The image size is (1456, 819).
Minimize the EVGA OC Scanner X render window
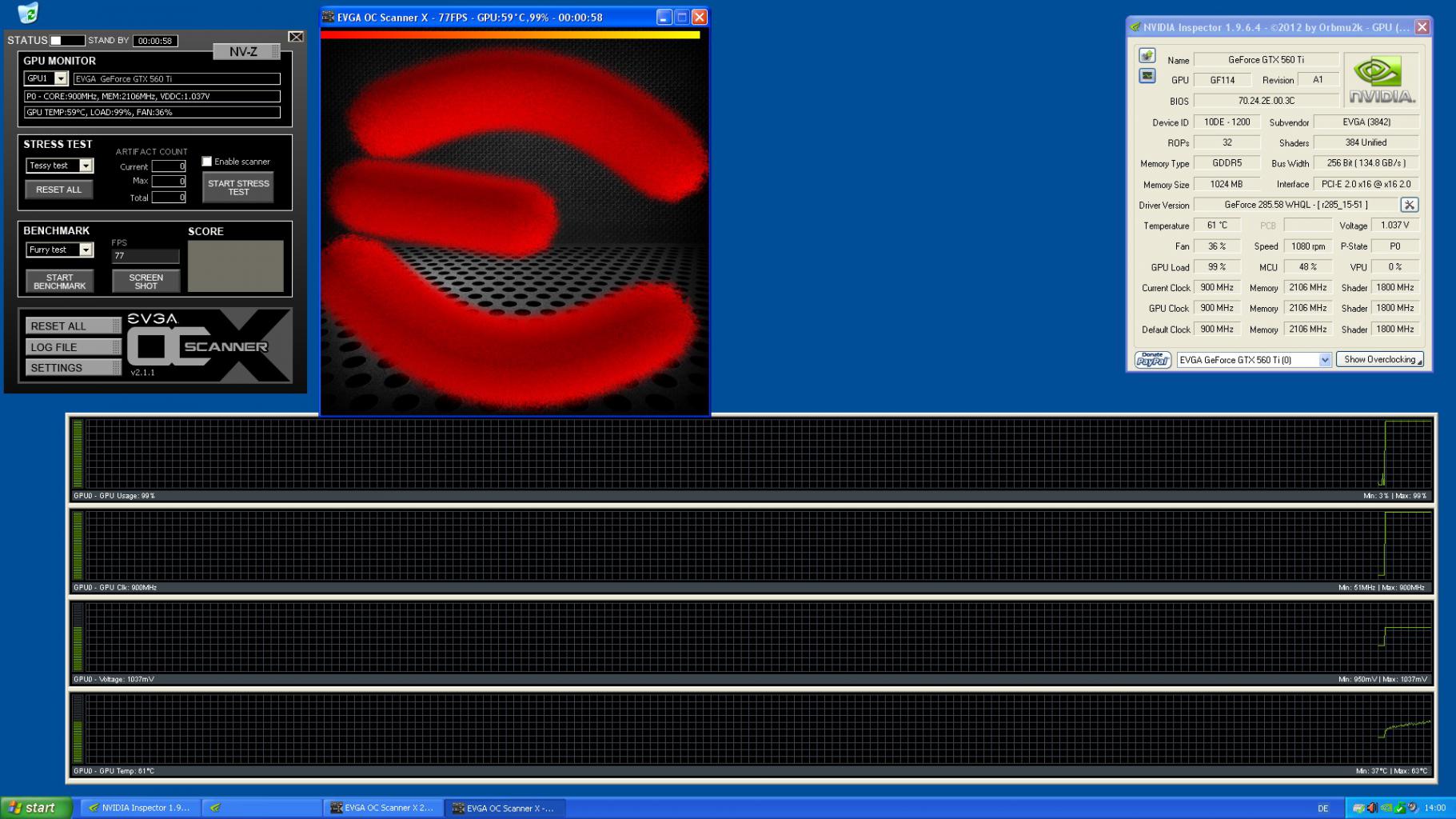[664, 17]
